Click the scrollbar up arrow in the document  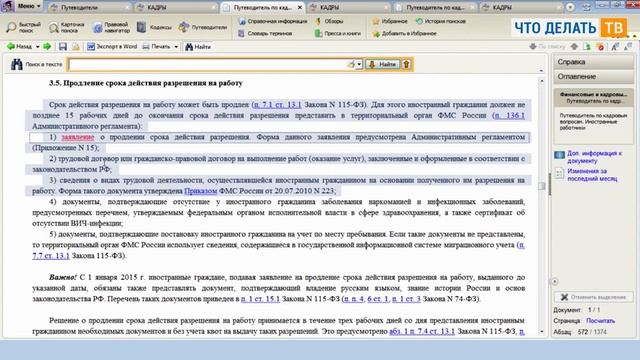542,81
